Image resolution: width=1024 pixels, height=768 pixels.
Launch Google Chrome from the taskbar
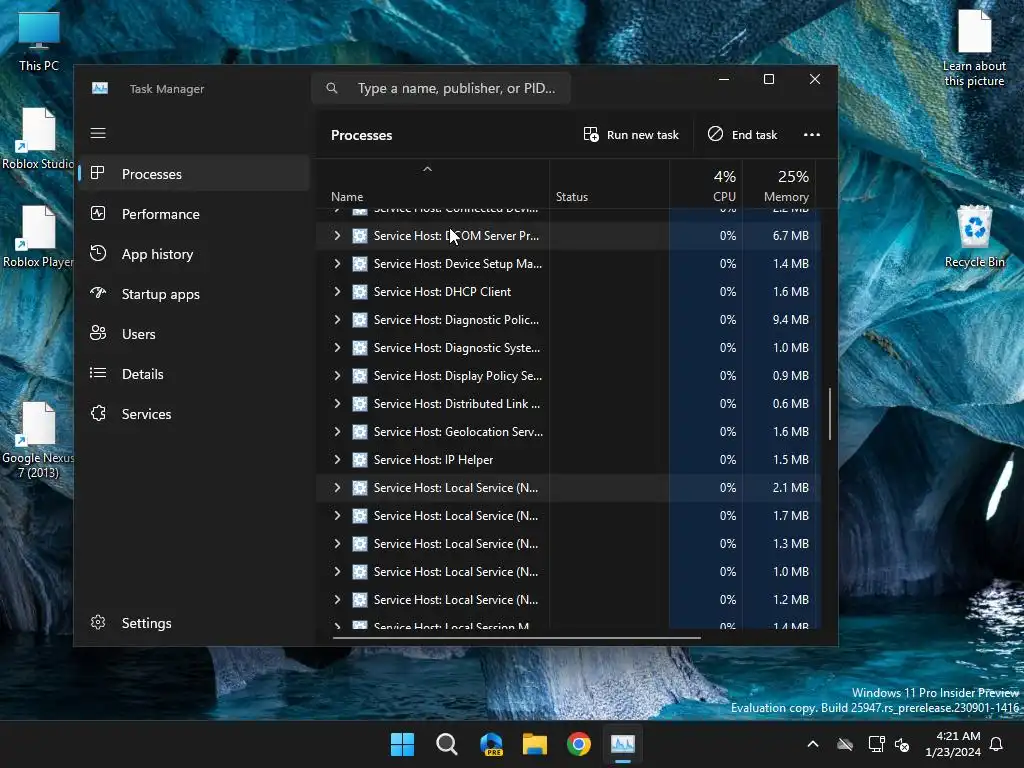click(x=579, y=744)
